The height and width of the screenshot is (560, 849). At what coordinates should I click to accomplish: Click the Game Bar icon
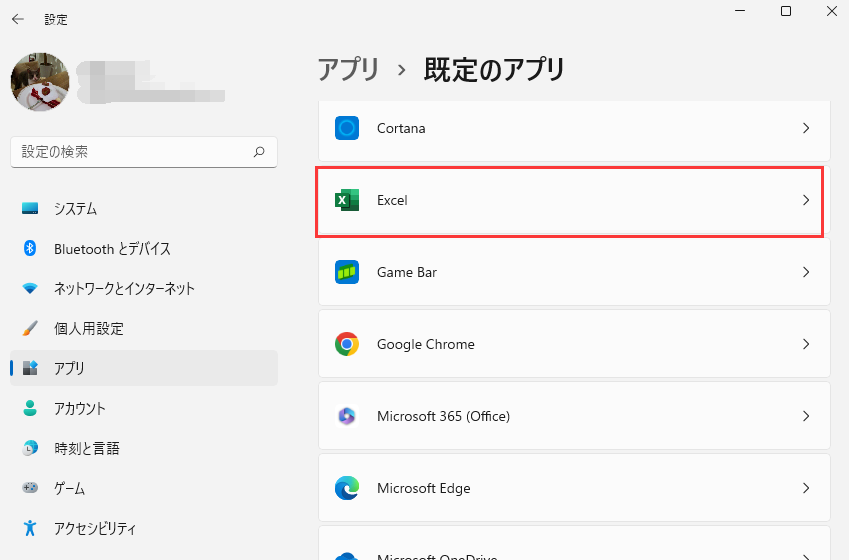[x=347, y=272]
